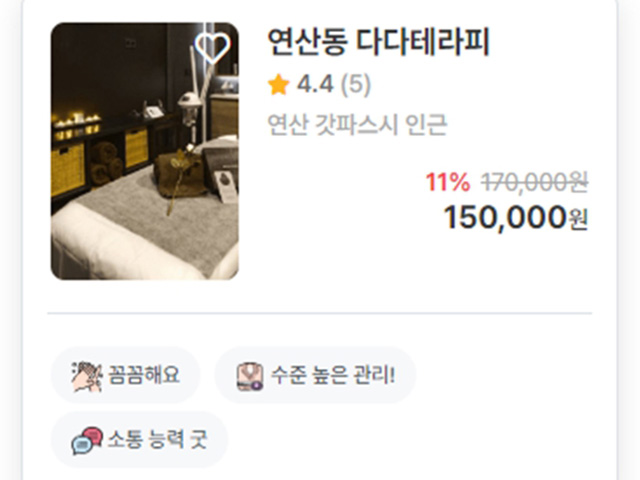Open the massage room thumbnail image

[x=144, y=151]
